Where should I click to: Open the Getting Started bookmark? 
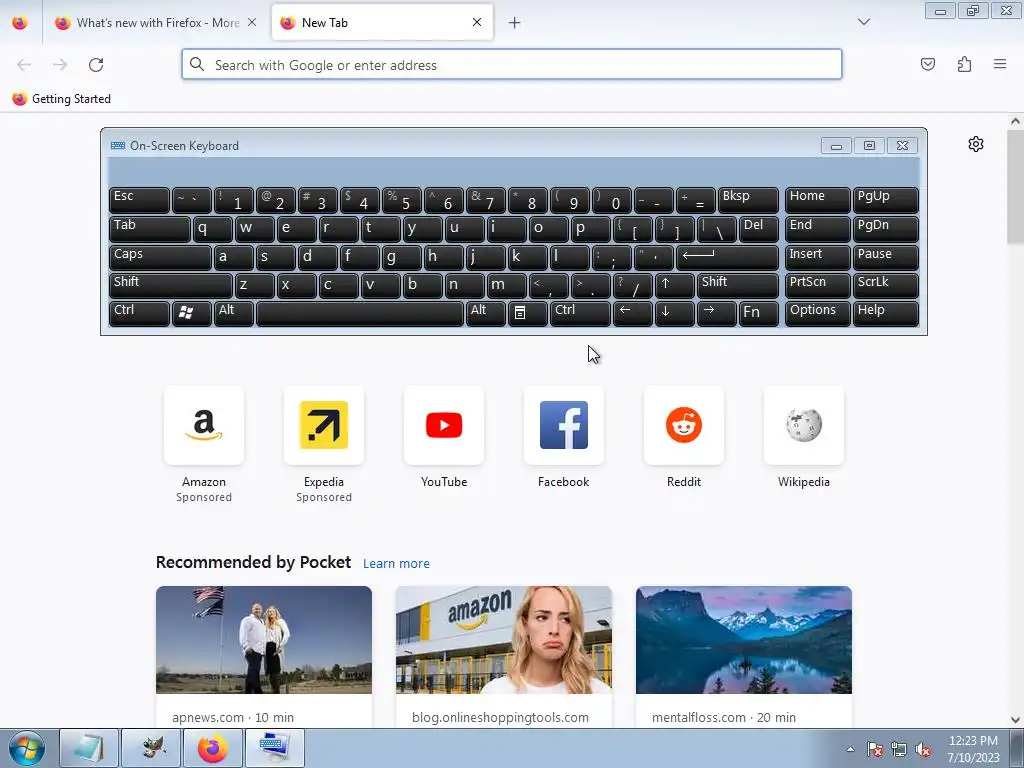[61, 99]
